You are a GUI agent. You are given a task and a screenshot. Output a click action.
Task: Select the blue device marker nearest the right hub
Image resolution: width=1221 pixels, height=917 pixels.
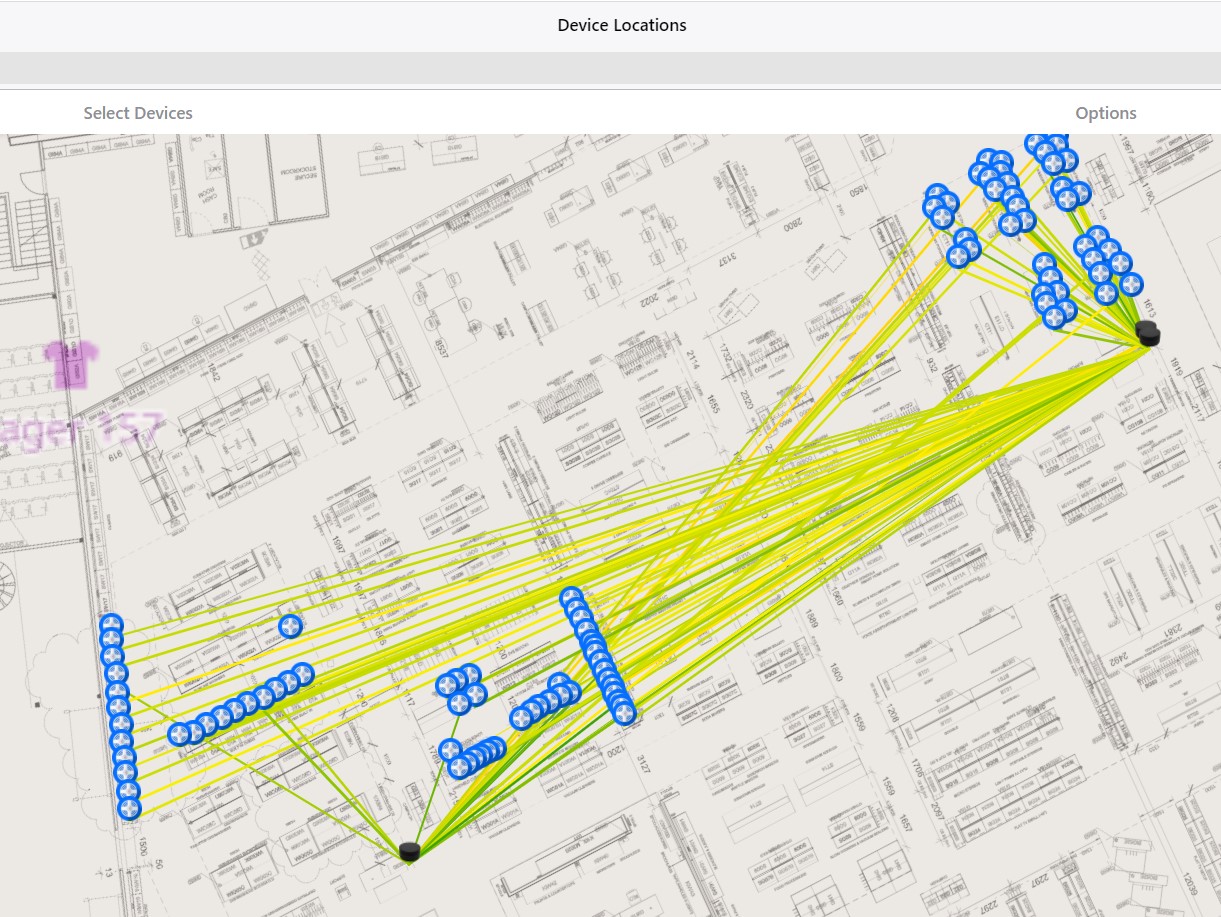point(1131,284)
